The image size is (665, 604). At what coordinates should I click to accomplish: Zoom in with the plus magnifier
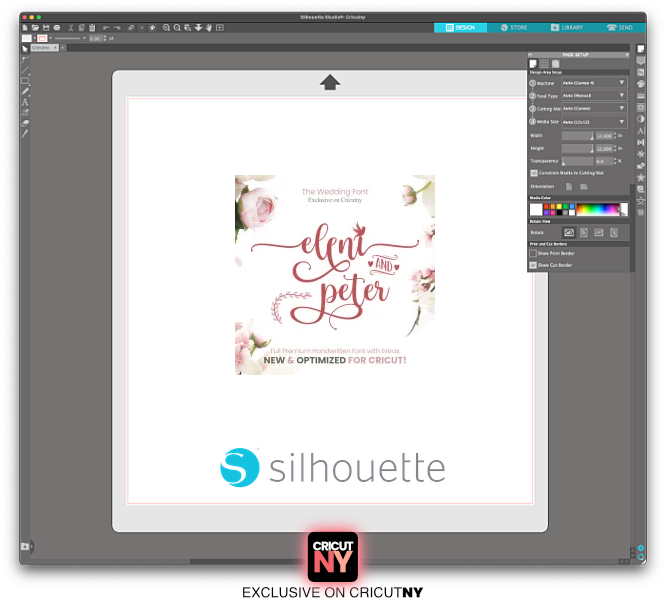(166, 28)
